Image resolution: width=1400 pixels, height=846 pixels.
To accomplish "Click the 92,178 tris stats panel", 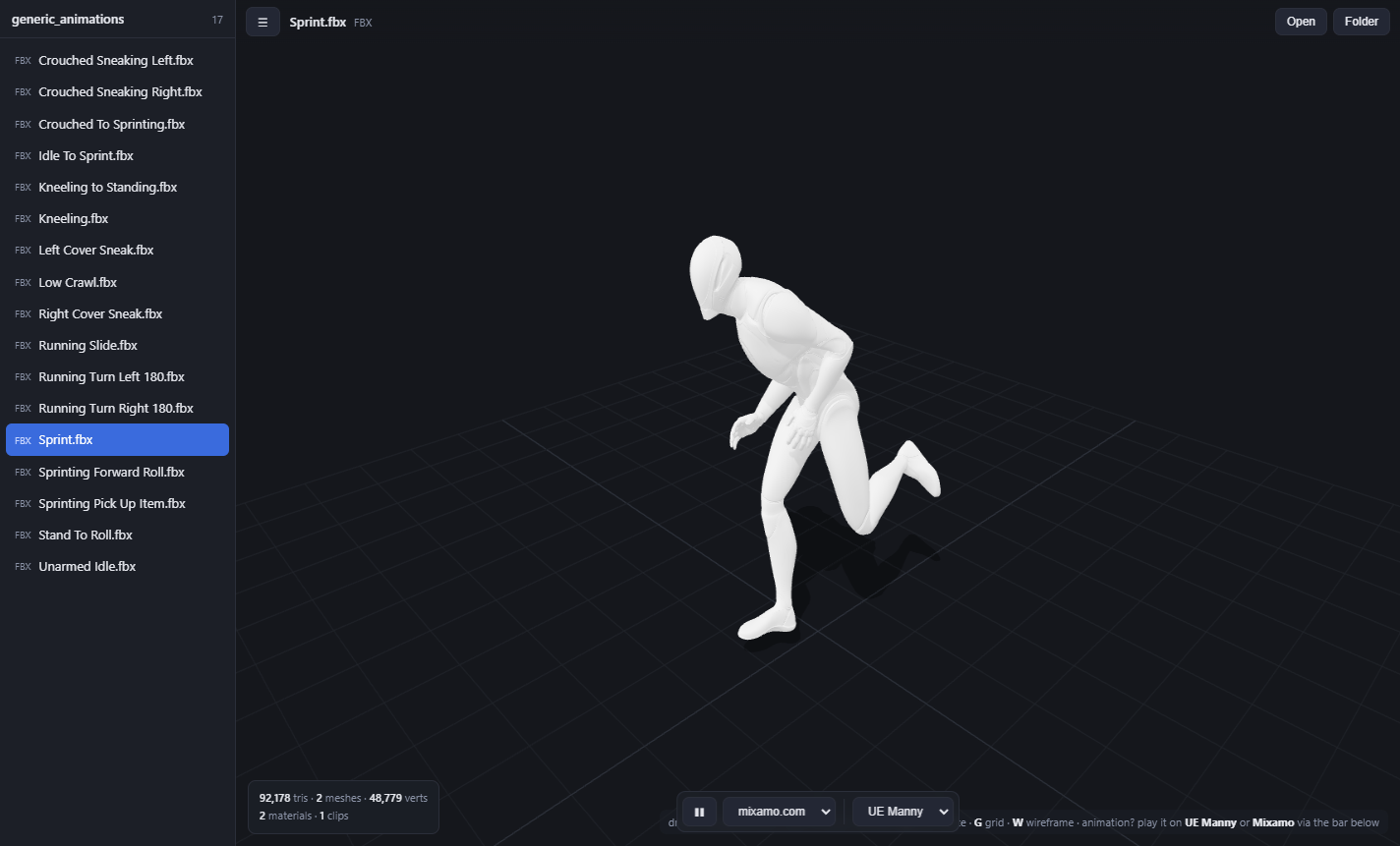I will tap(343, 807).
